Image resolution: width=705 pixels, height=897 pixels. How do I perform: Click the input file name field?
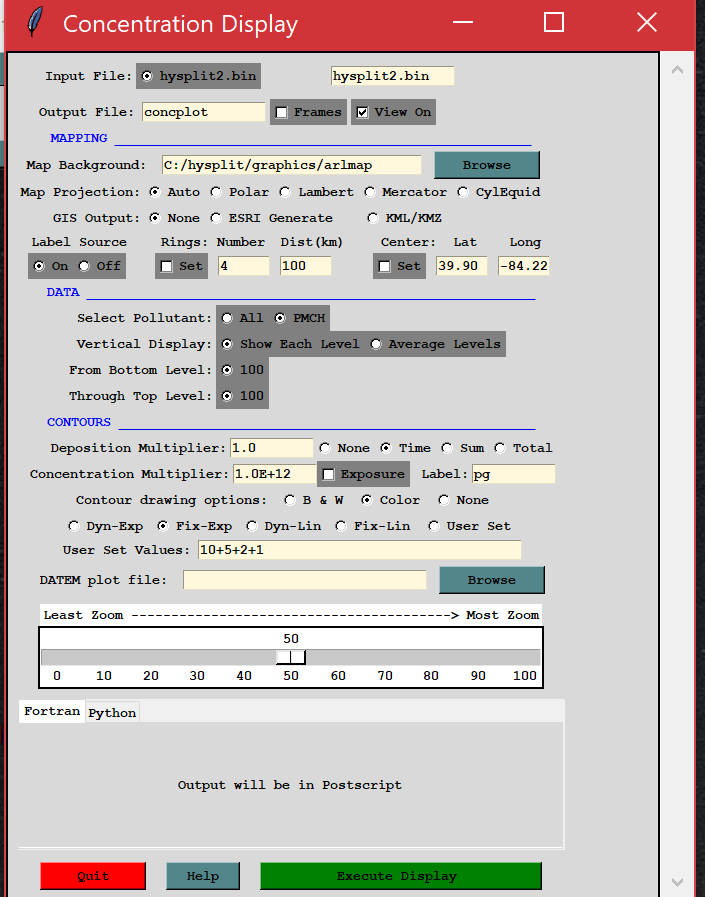(x=392, y=76)
